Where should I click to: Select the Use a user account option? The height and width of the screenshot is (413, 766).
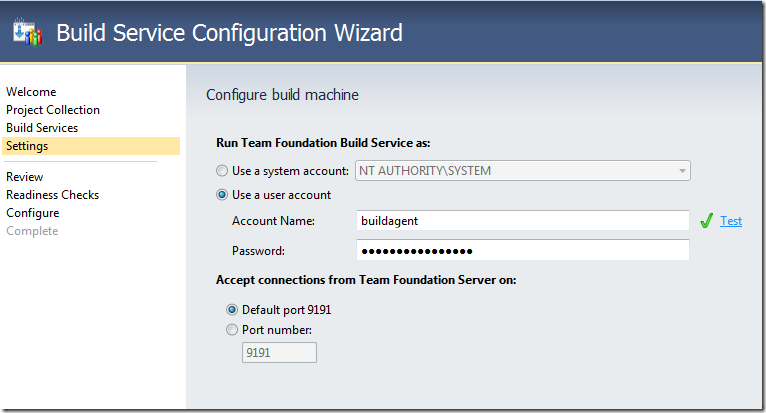pos(222,195)
